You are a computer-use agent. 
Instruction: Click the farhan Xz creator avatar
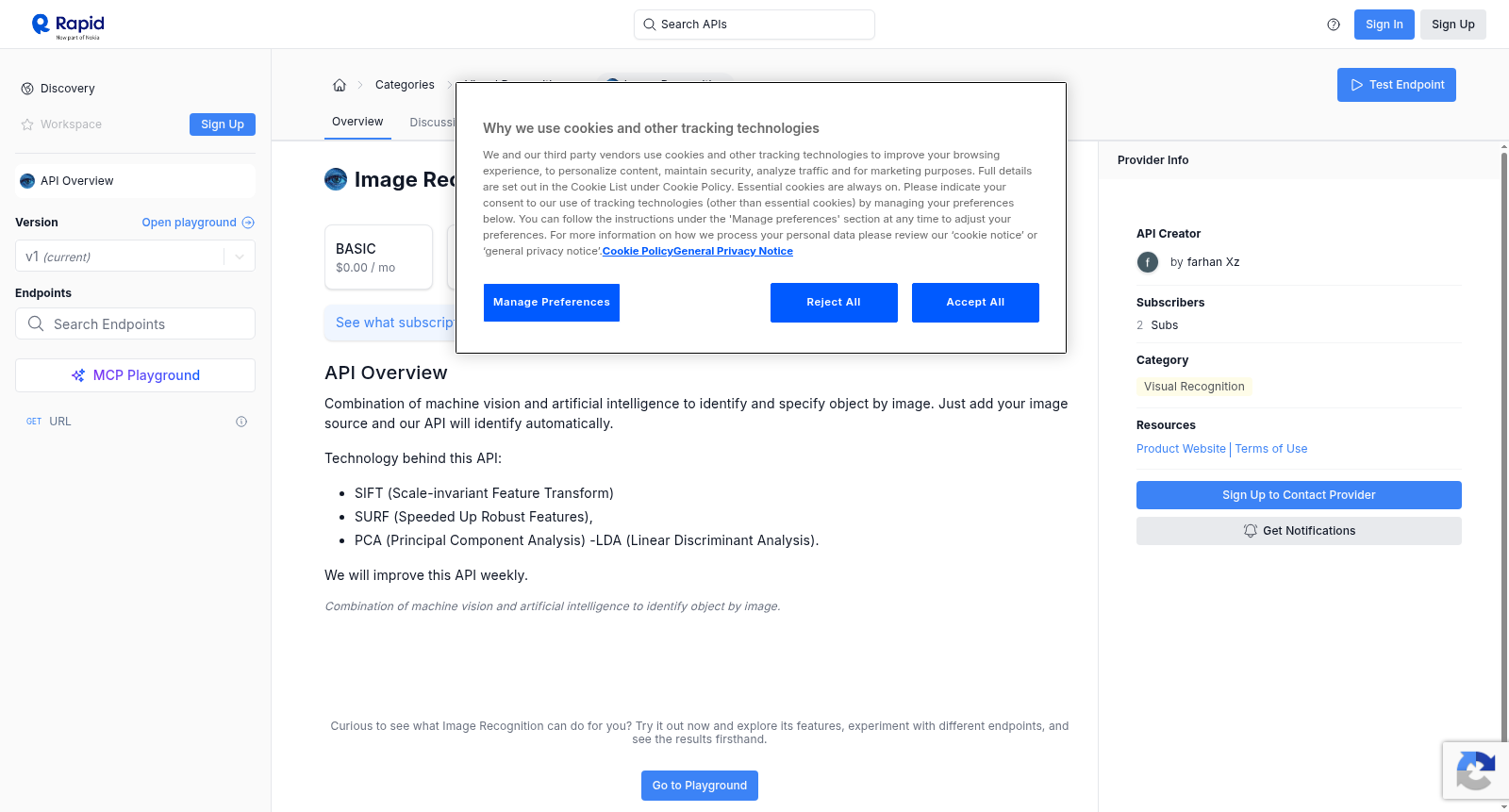(1148, 262)
